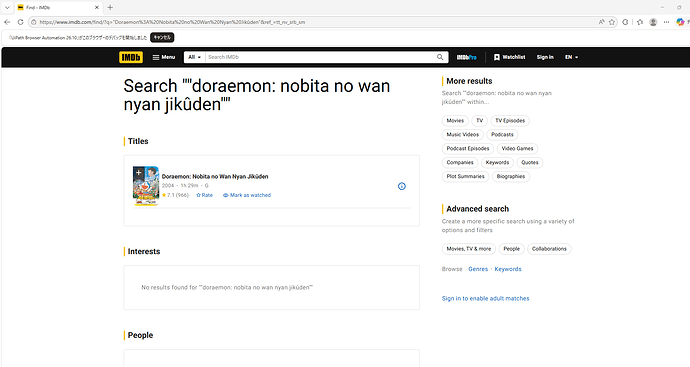The width and height of the screenshot is (690, 367).
Task: Close the Find - IMDb tab
Action: 97,7
